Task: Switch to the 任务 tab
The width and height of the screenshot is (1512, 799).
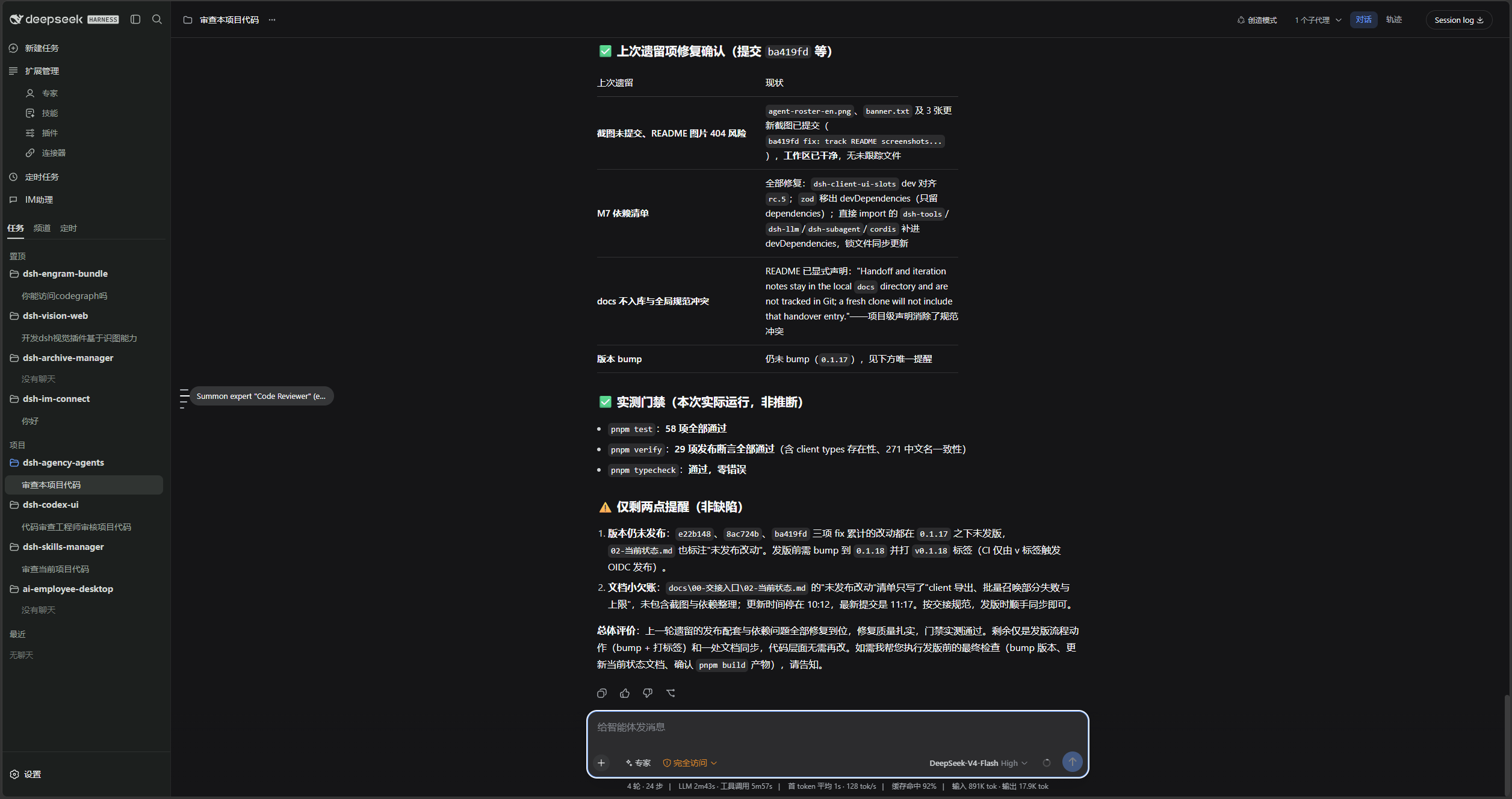Action: (16, 228)
